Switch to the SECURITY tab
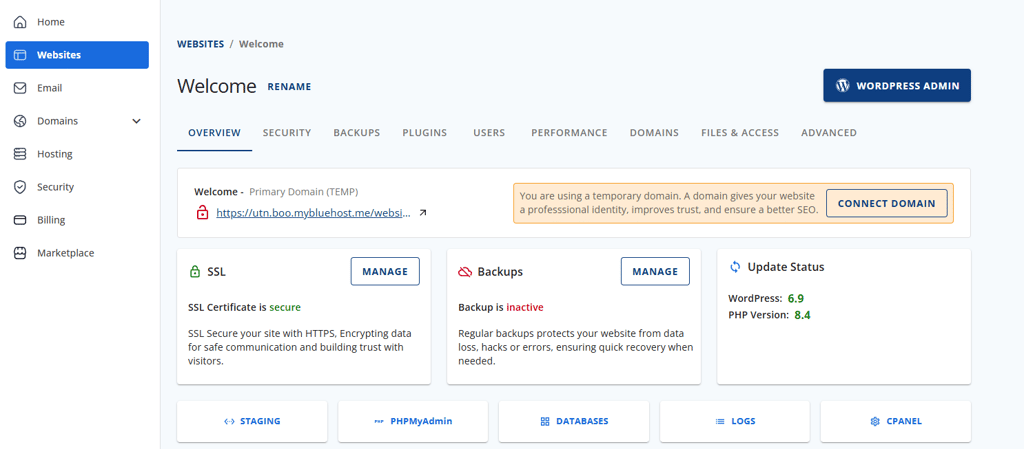Viewport: 1024px width, 449px height. 287,132
